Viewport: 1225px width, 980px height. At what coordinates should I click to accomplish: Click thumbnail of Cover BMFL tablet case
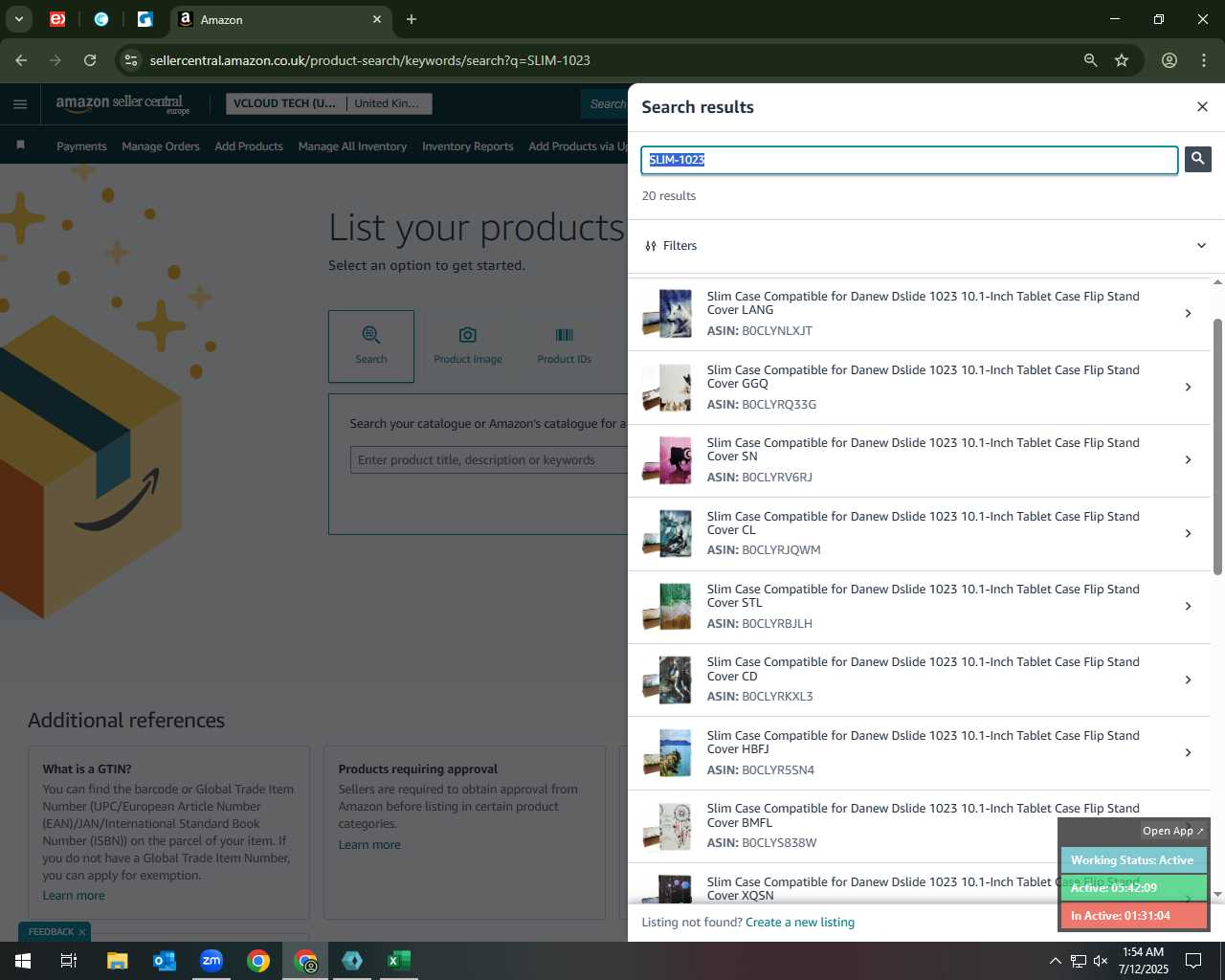(667, 826)
